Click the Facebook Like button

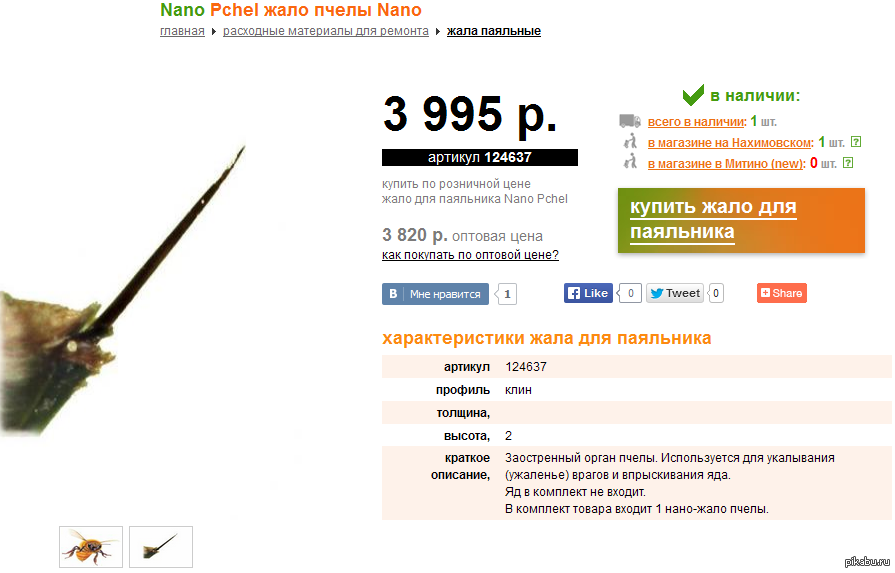tap(588, 293)
